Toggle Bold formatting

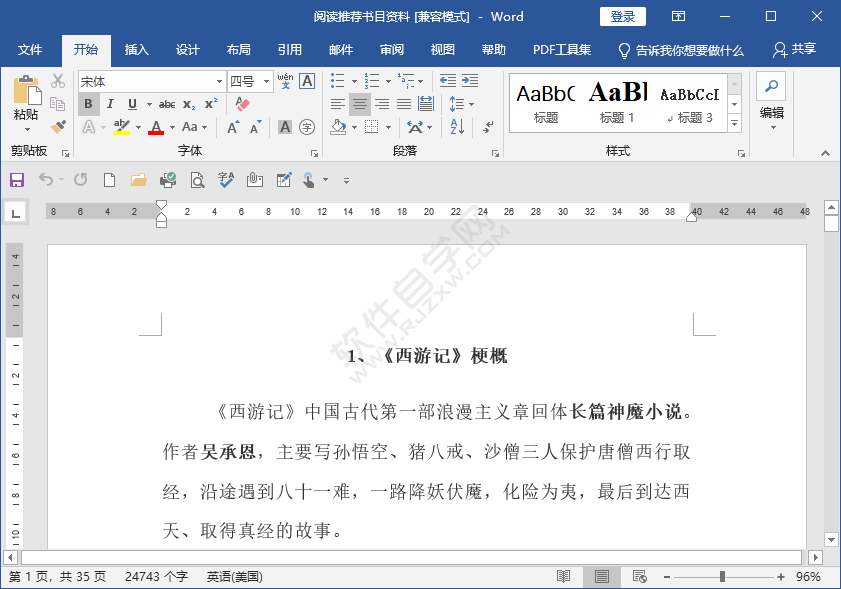(x=88, y=104)
